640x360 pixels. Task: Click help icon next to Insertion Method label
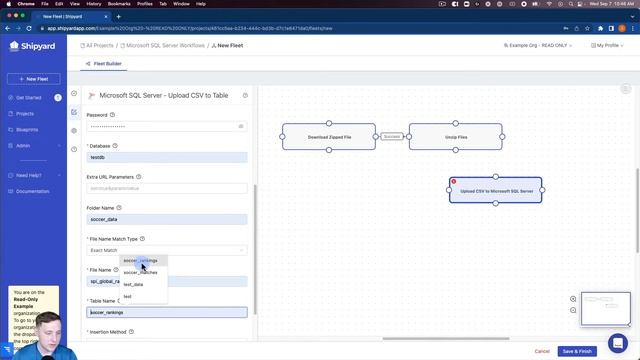131,332
